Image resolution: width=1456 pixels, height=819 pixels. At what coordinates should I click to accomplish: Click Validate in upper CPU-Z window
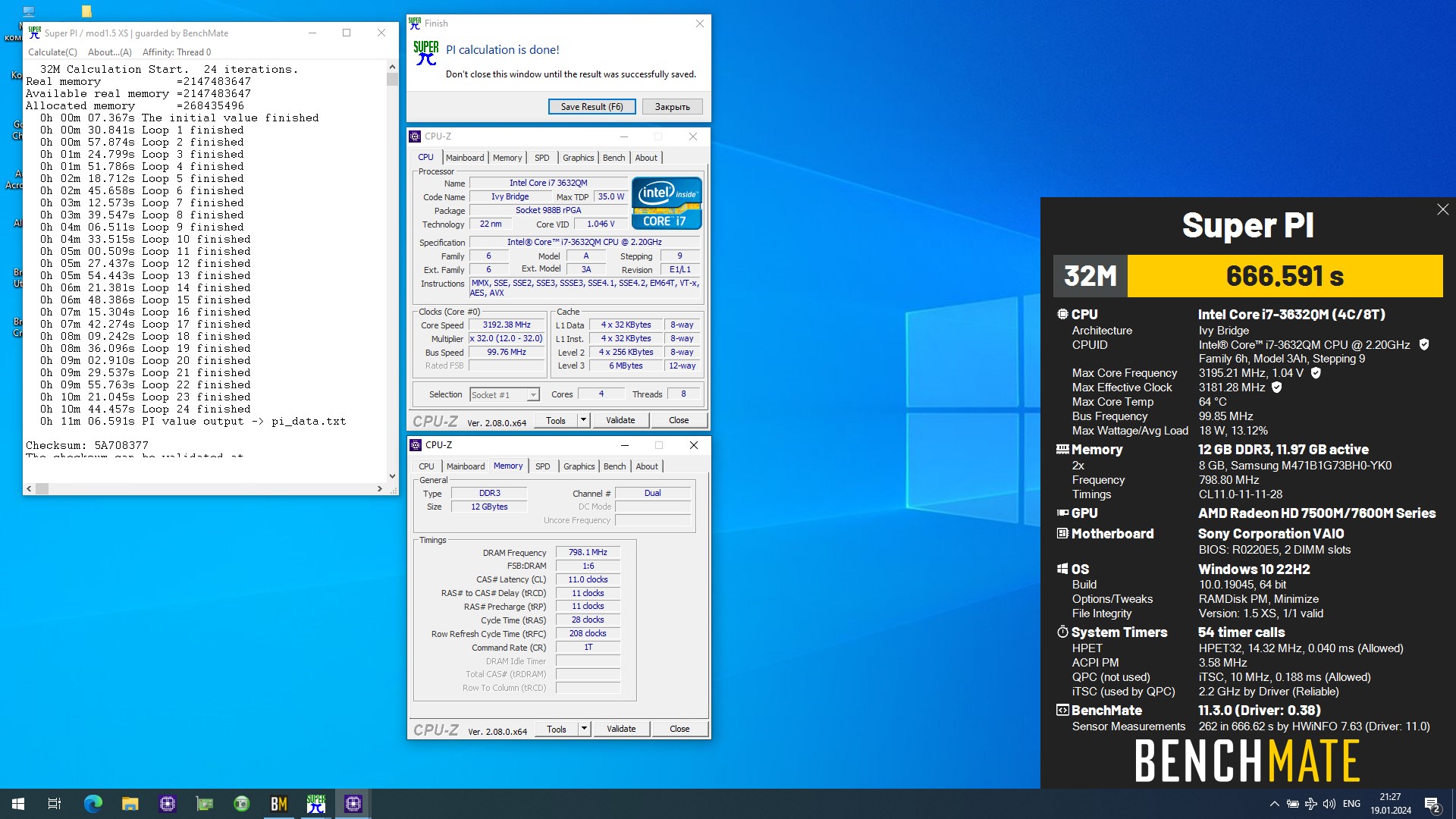pyautogui.click(x=620, y=420)
